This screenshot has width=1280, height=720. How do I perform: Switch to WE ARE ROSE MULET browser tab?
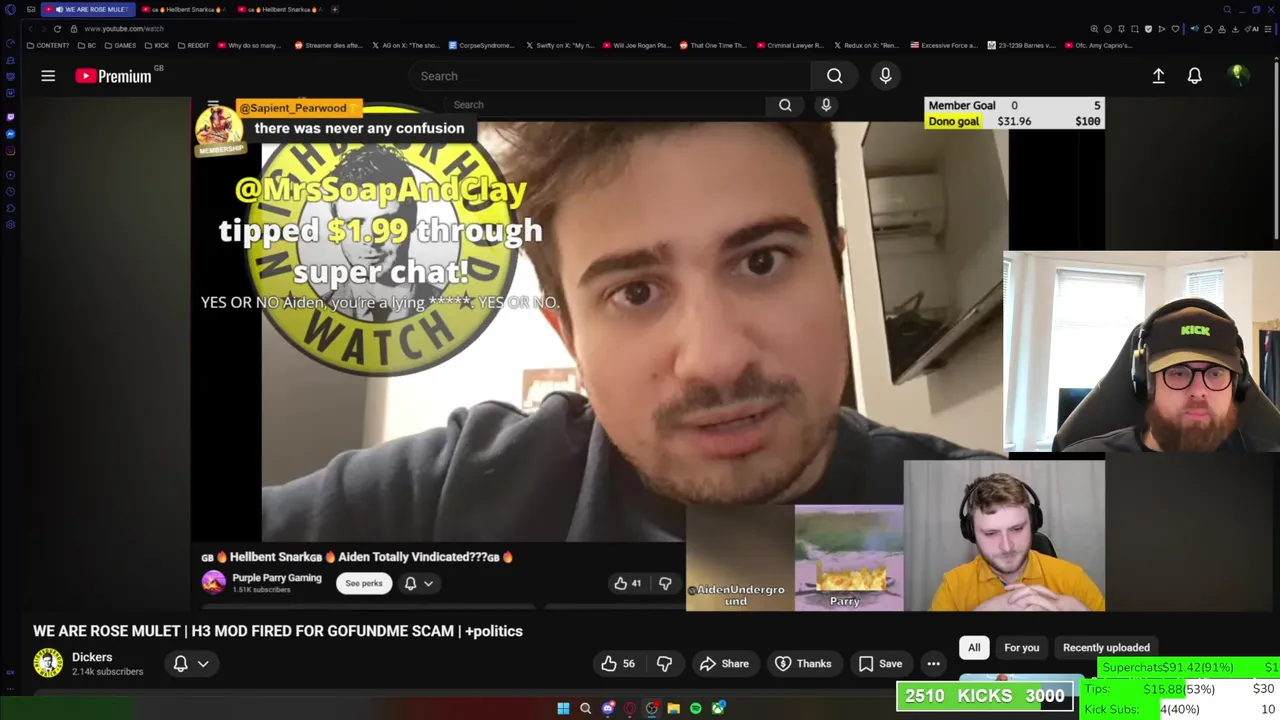pyautogui.click(x=87, y=9)
